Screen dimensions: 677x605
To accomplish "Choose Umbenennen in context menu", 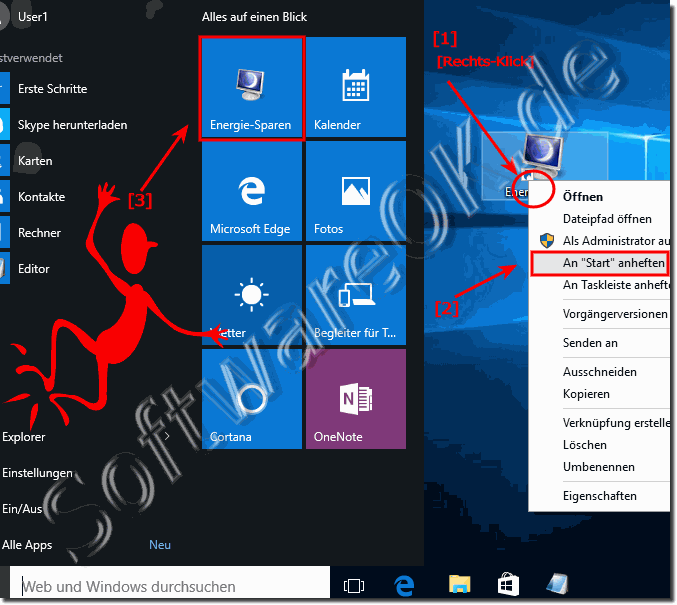I will [x=600, y=467].
